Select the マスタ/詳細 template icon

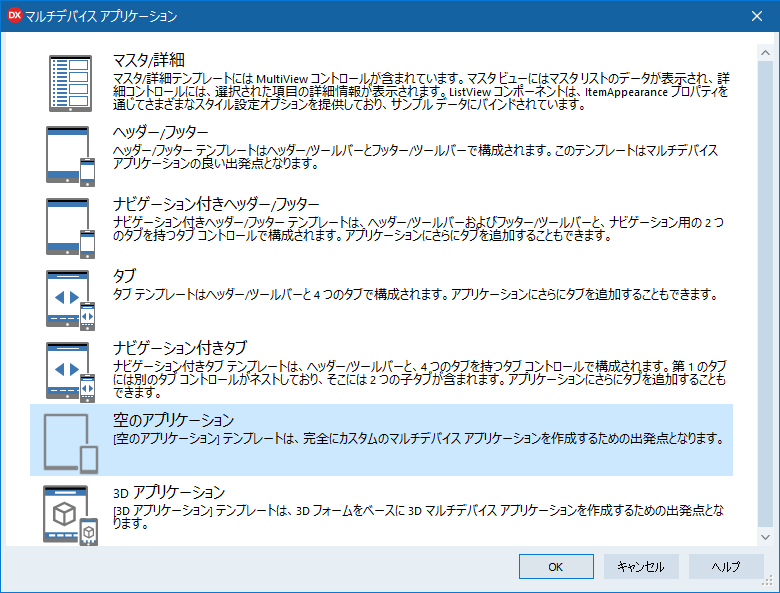tap(70, 83)
